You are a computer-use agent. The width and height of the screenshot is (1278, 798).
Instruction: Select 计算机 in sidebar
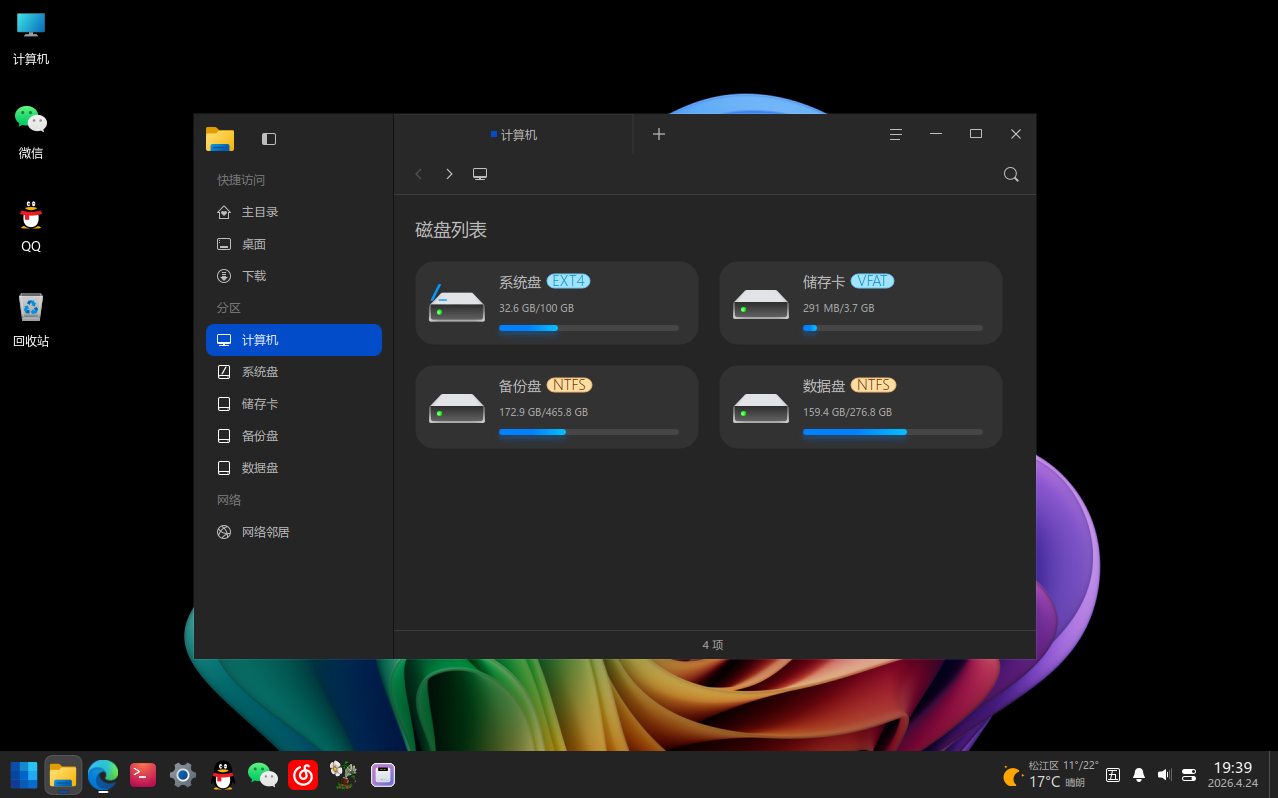[x=294, y=340]
